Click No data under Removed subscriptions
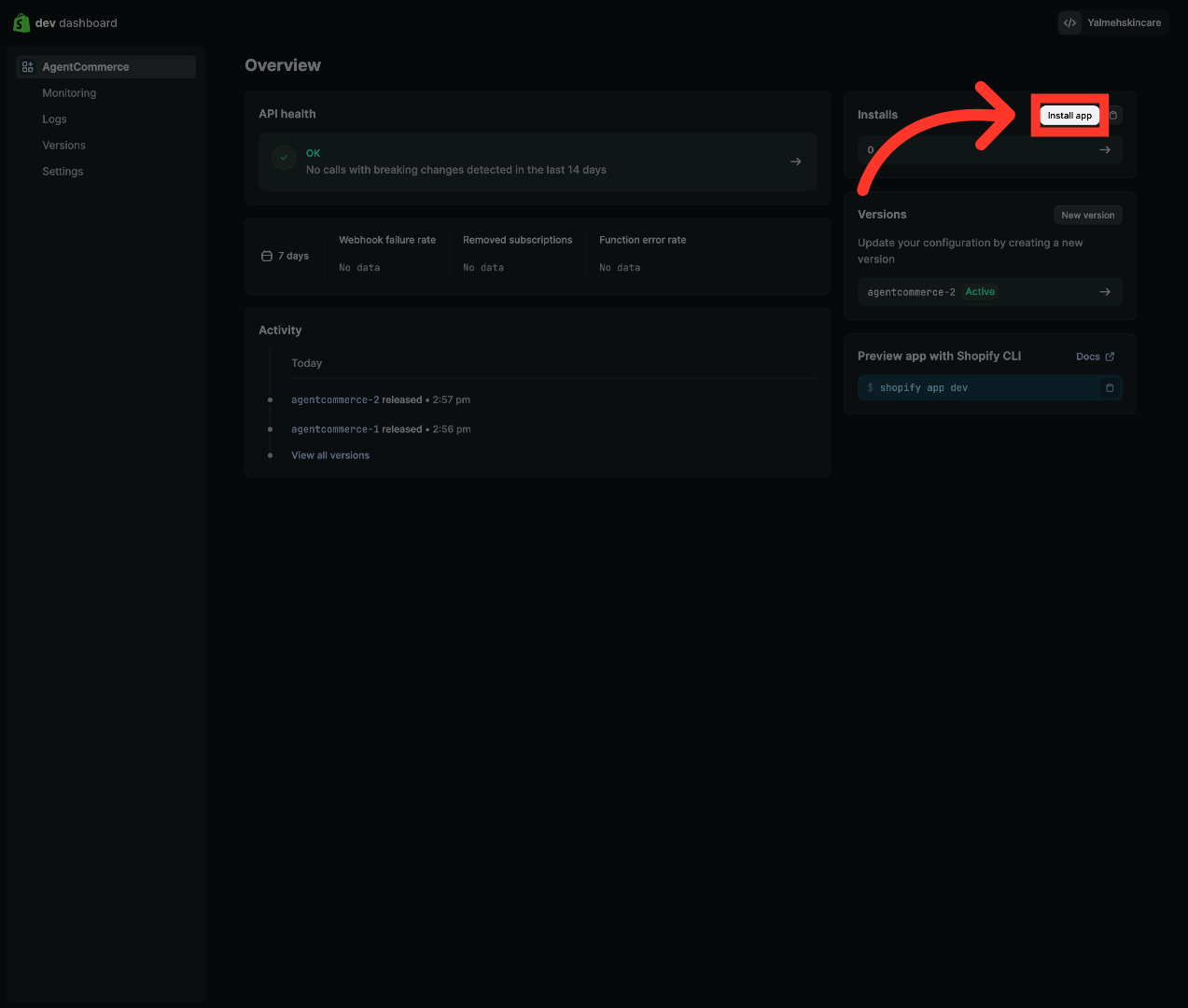 pos(483,268)
